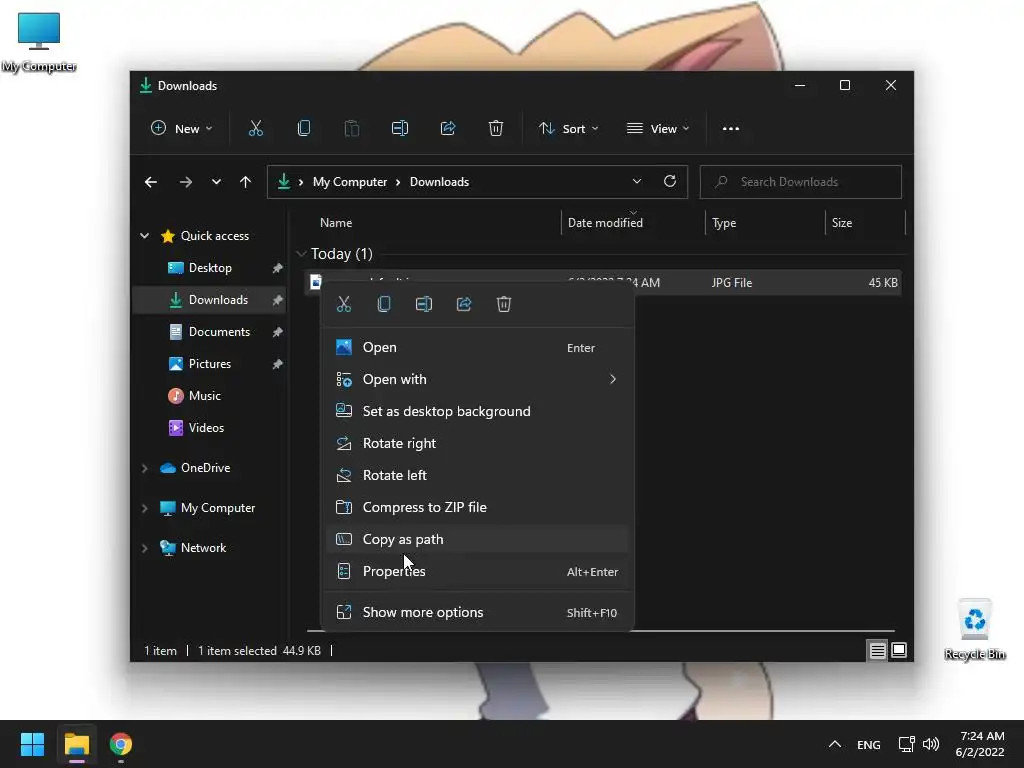Click the File Explorer taskbar icon
The width and height of the screenshot is (1024, 768).
(76, 744)
